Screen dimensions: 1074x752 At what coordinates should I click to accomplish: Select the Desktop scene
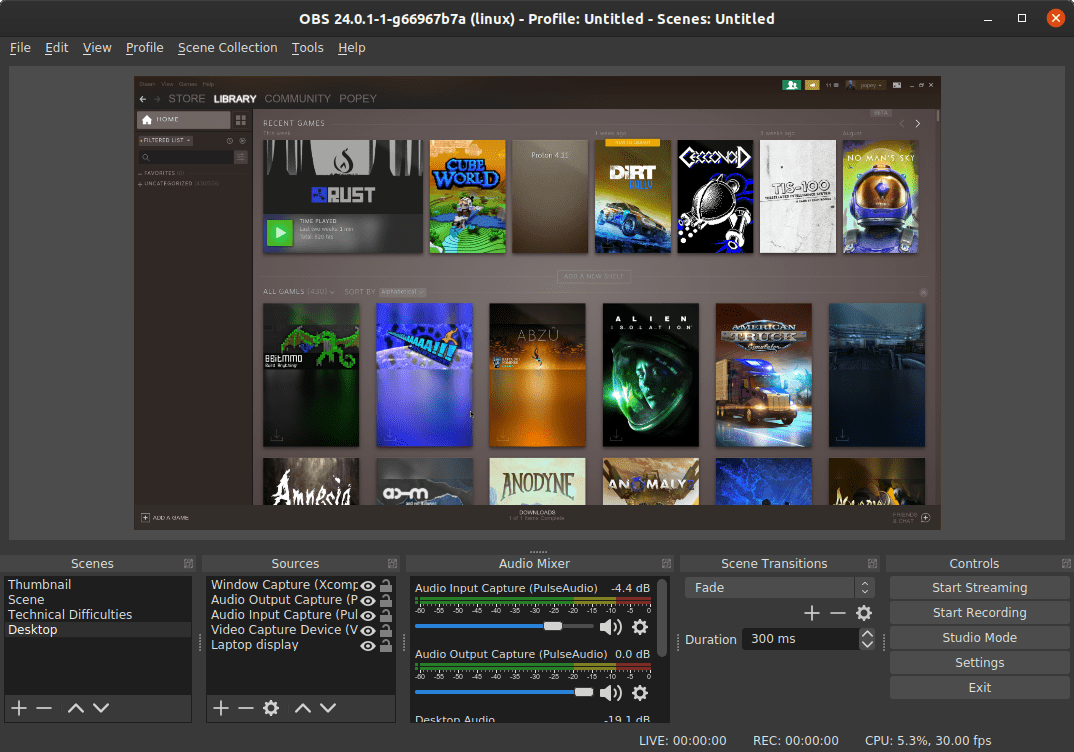tap(97, 629)
